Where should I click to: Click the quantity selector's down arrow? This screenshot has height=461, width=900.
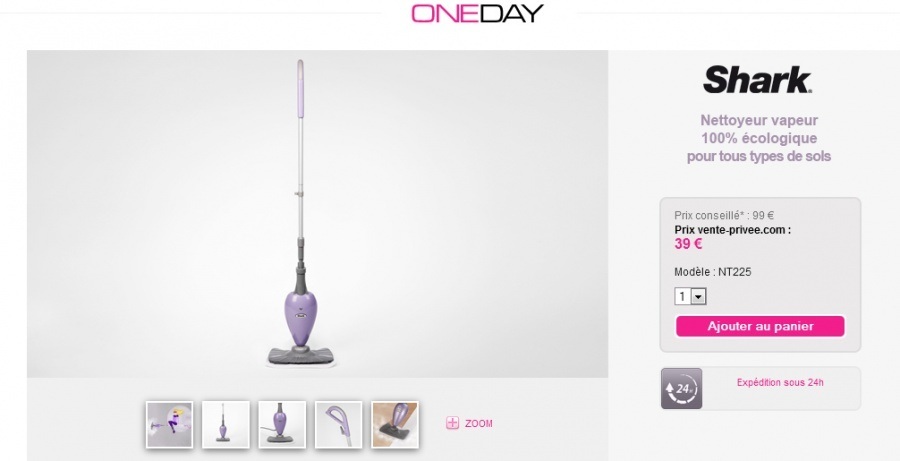point(698,297)
